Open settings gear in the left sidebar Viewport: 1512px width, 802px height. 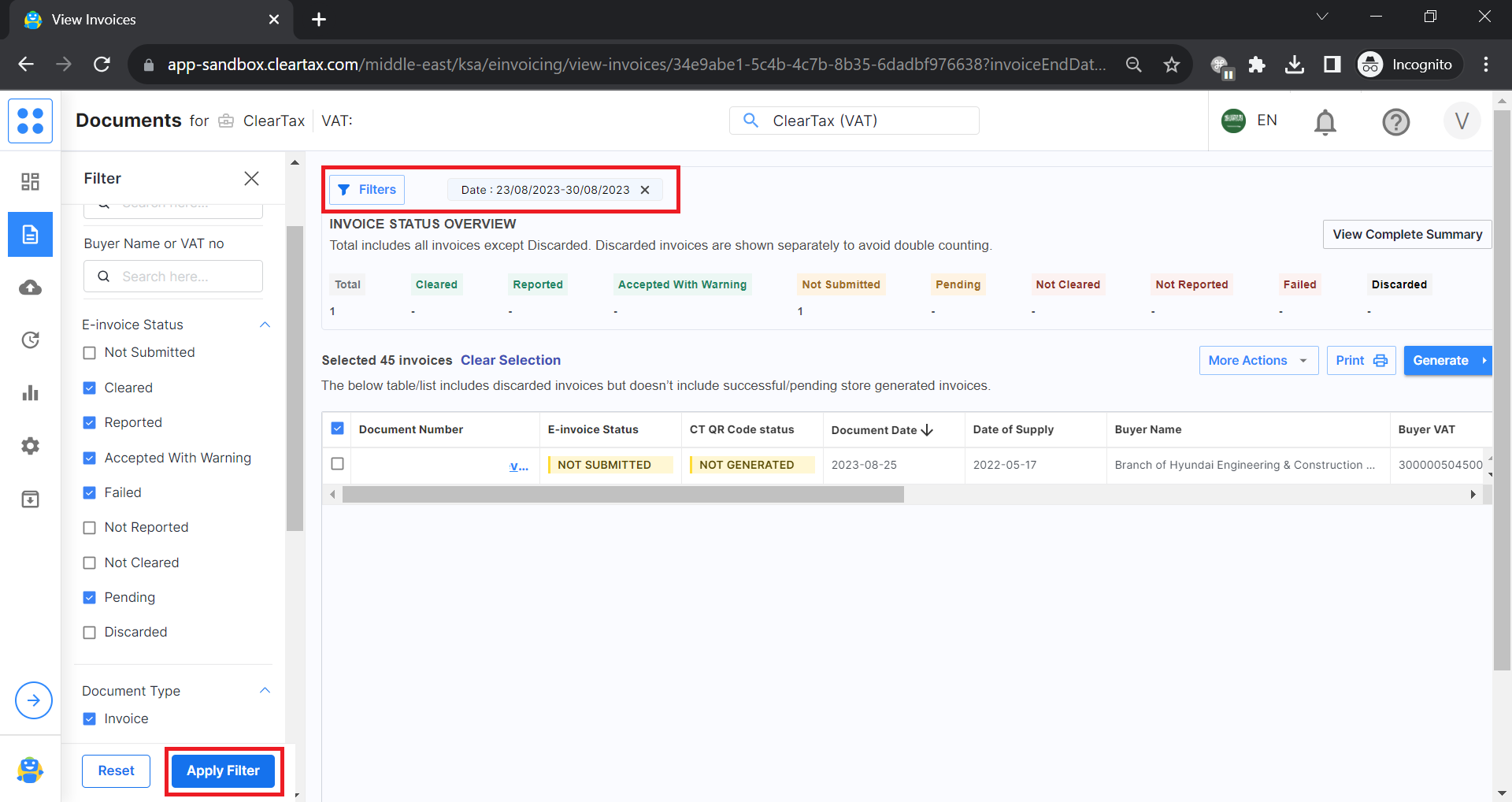coord(30,446)
